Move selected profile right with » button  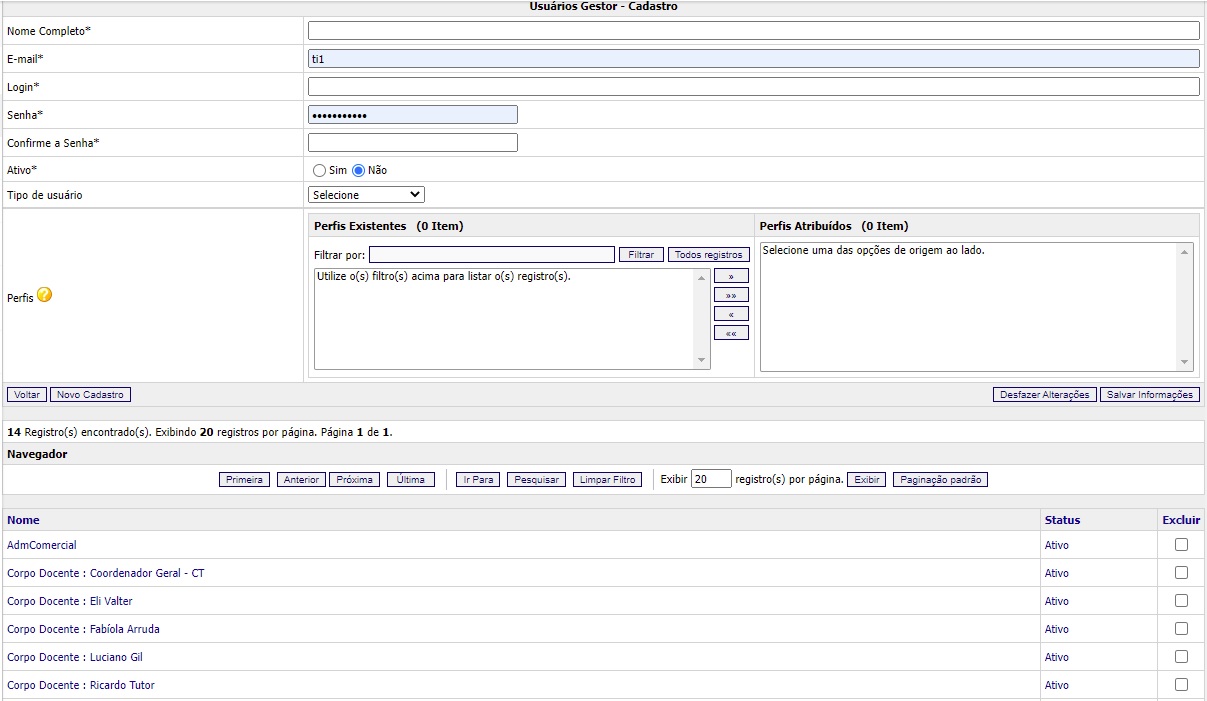pyautogui.click(x=731, y=276)
